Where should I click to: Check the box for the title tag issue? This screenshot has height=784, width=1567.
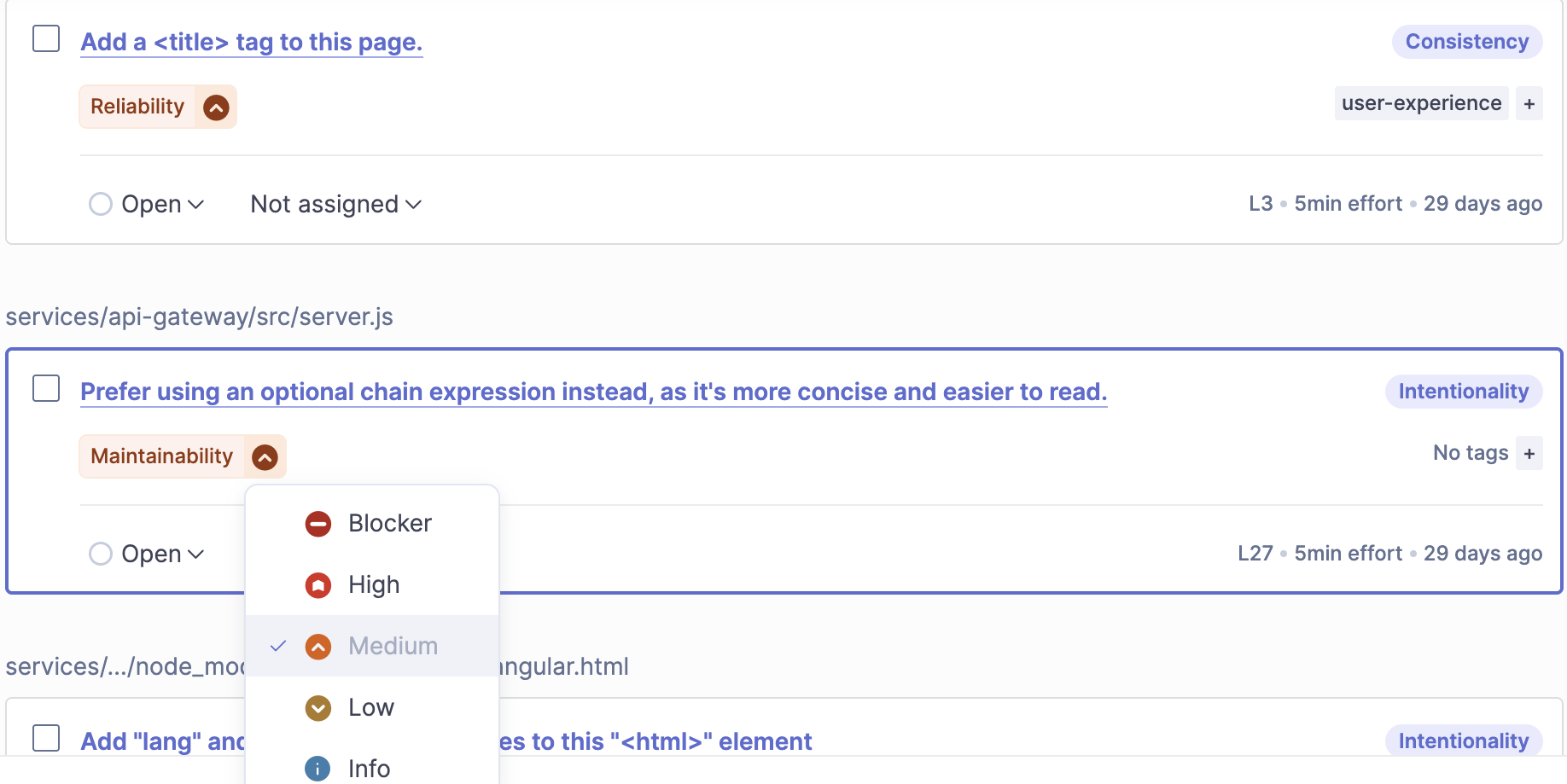point(46,39)
